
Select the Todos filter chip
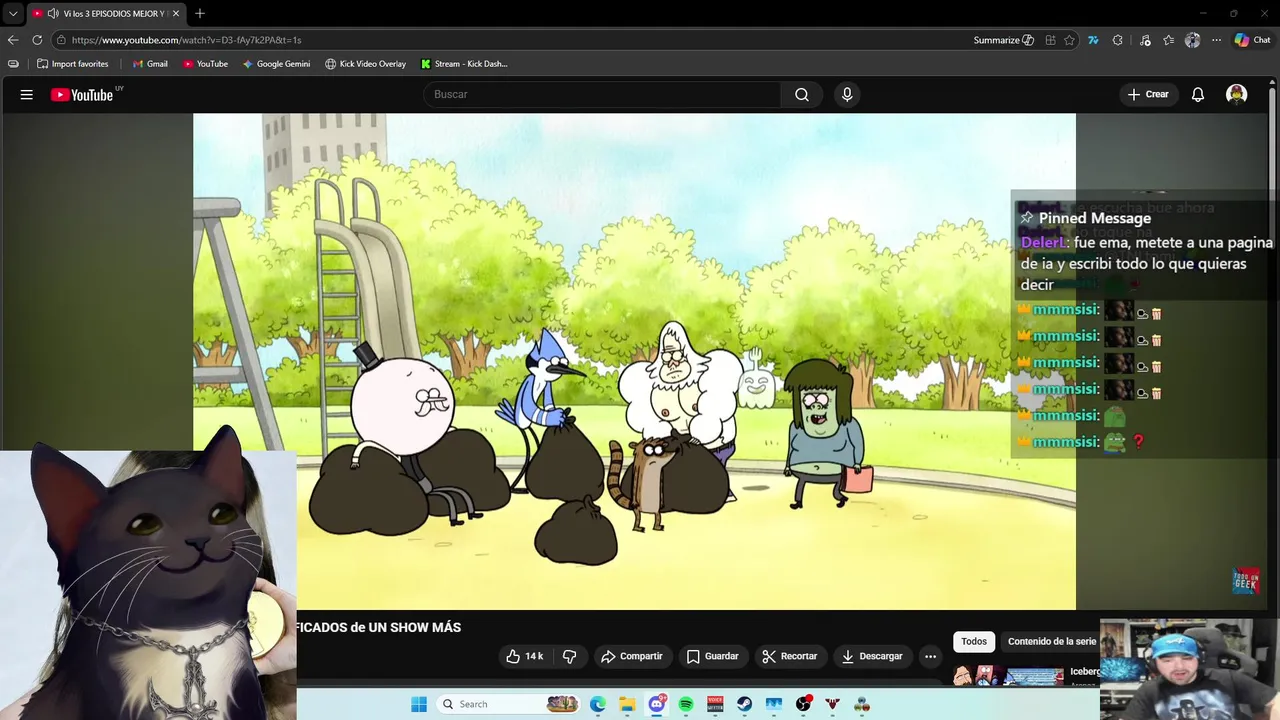coord(974,641)
